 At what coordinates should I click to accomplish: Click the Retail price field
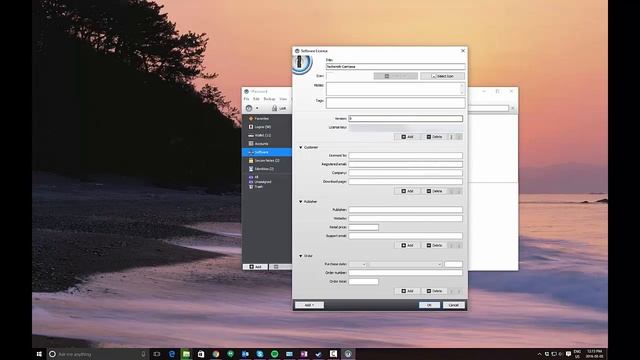point(363,227)
